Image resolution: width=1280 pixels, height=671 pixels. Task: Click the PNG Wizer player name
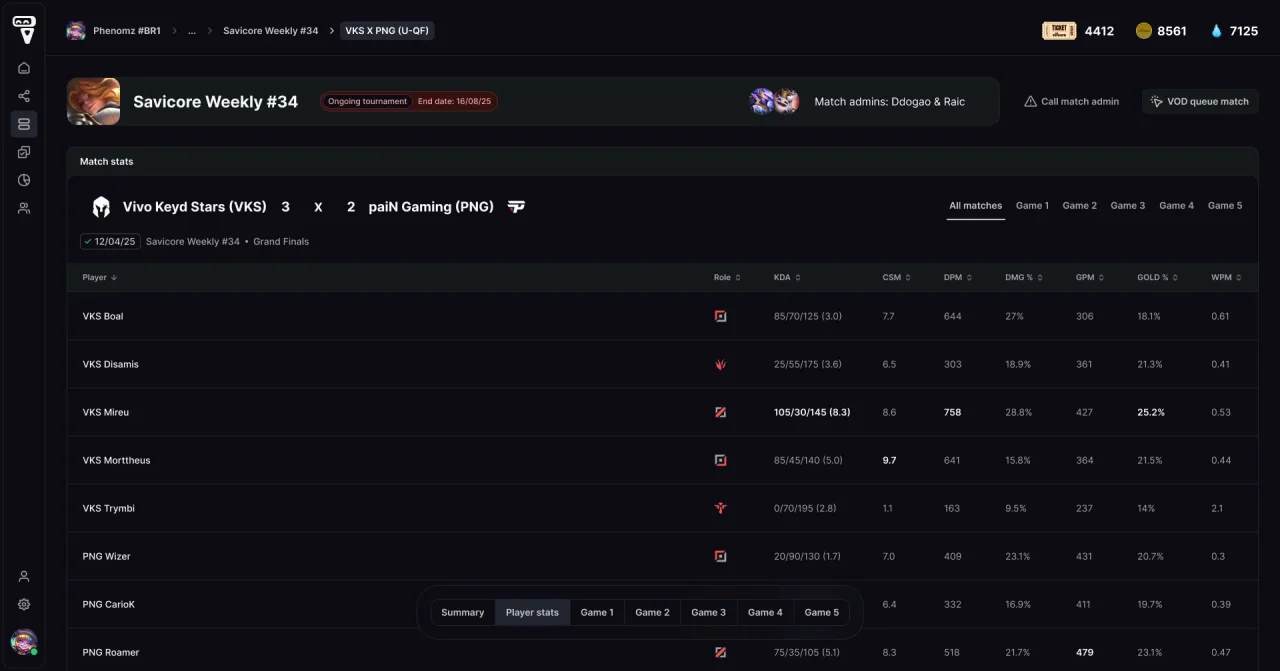tap(107, 556)
